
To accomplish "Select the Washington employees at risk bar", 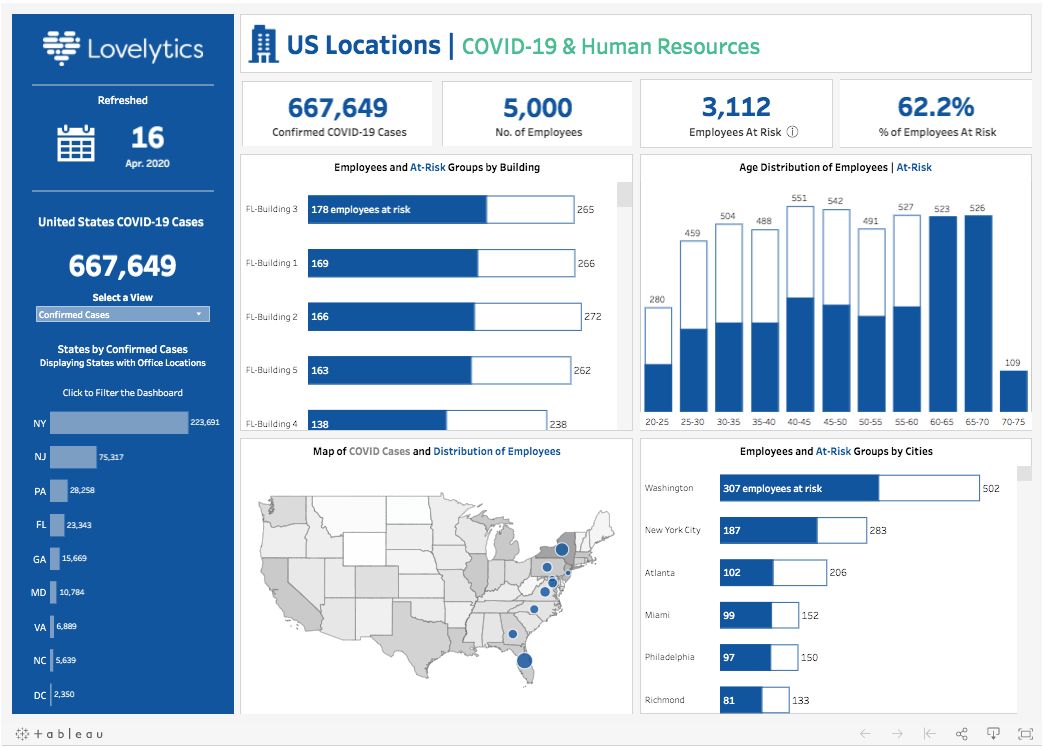I will 798,488.
